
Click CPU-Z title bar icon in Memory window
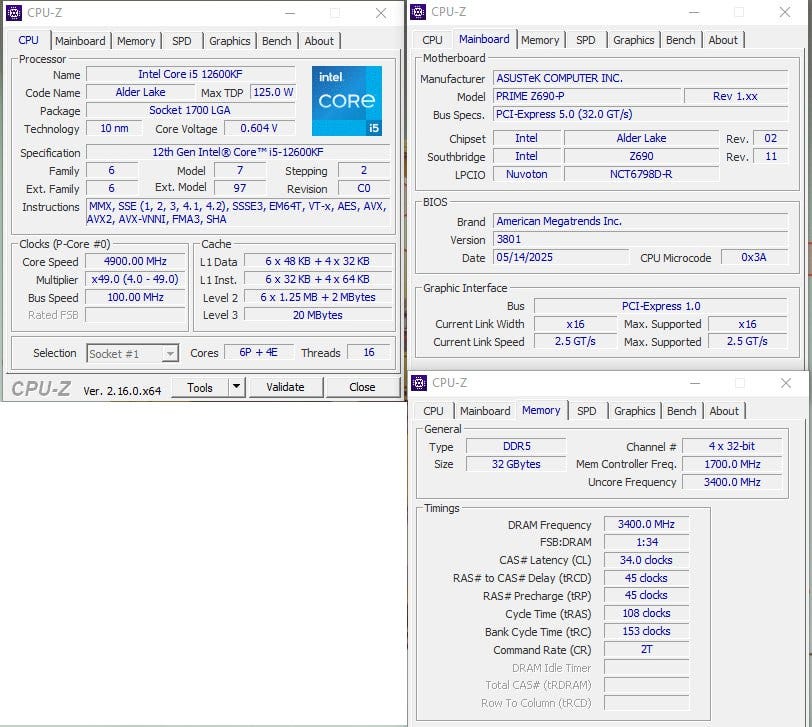[x=420, y=383]
